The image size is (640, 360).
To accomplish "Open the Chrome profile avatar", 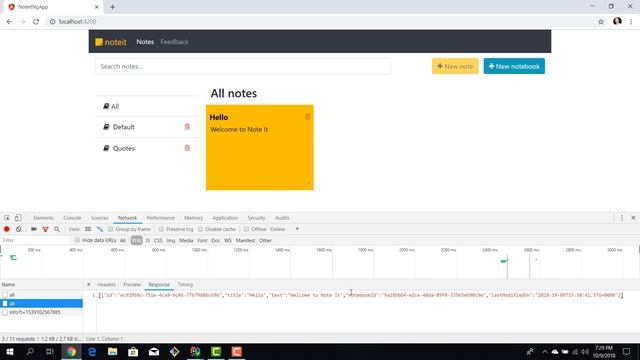I will (617, 21).
